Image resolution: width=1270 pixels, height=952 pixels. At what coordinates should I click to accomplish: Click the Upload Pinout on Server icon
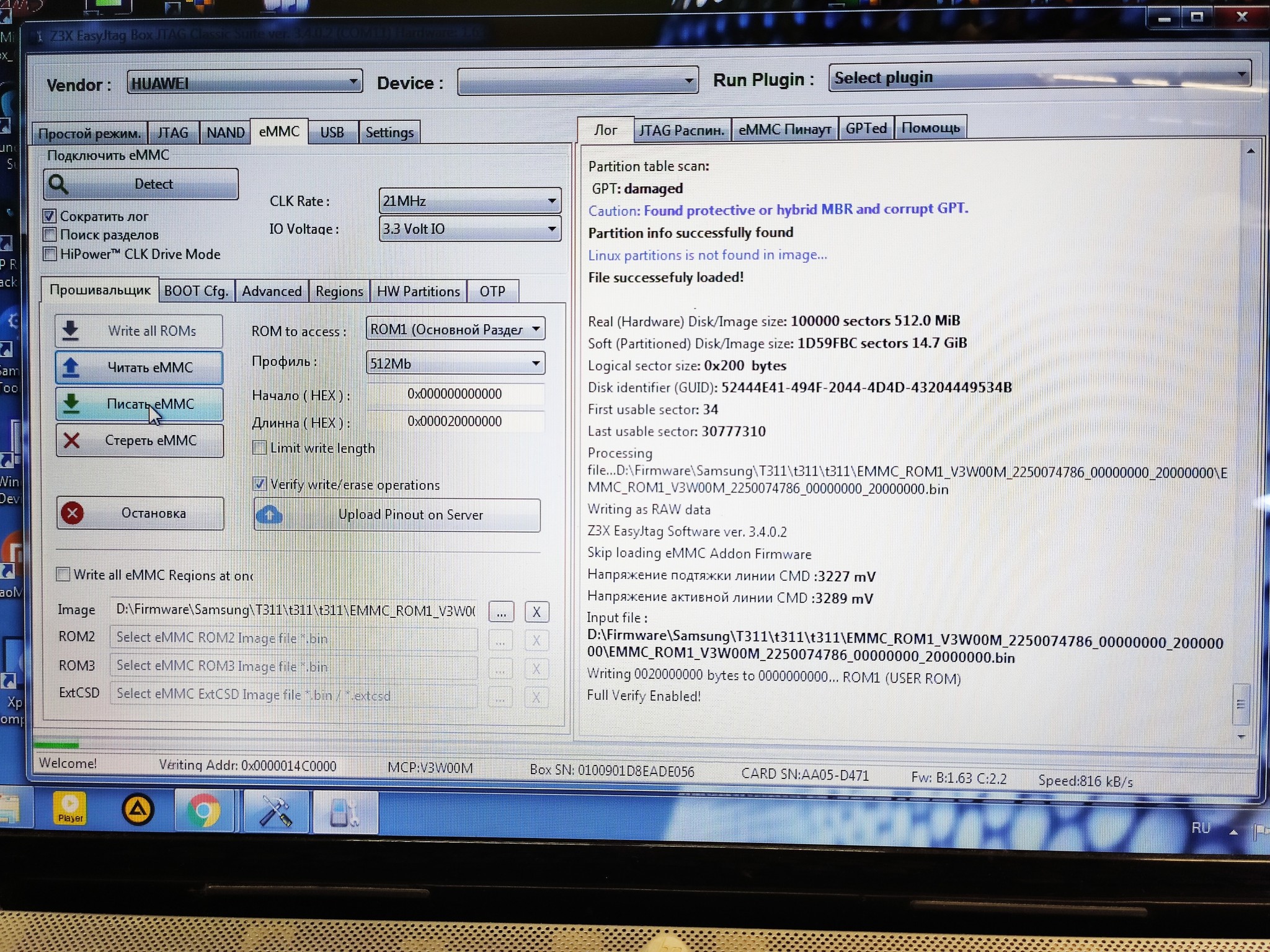270,513
